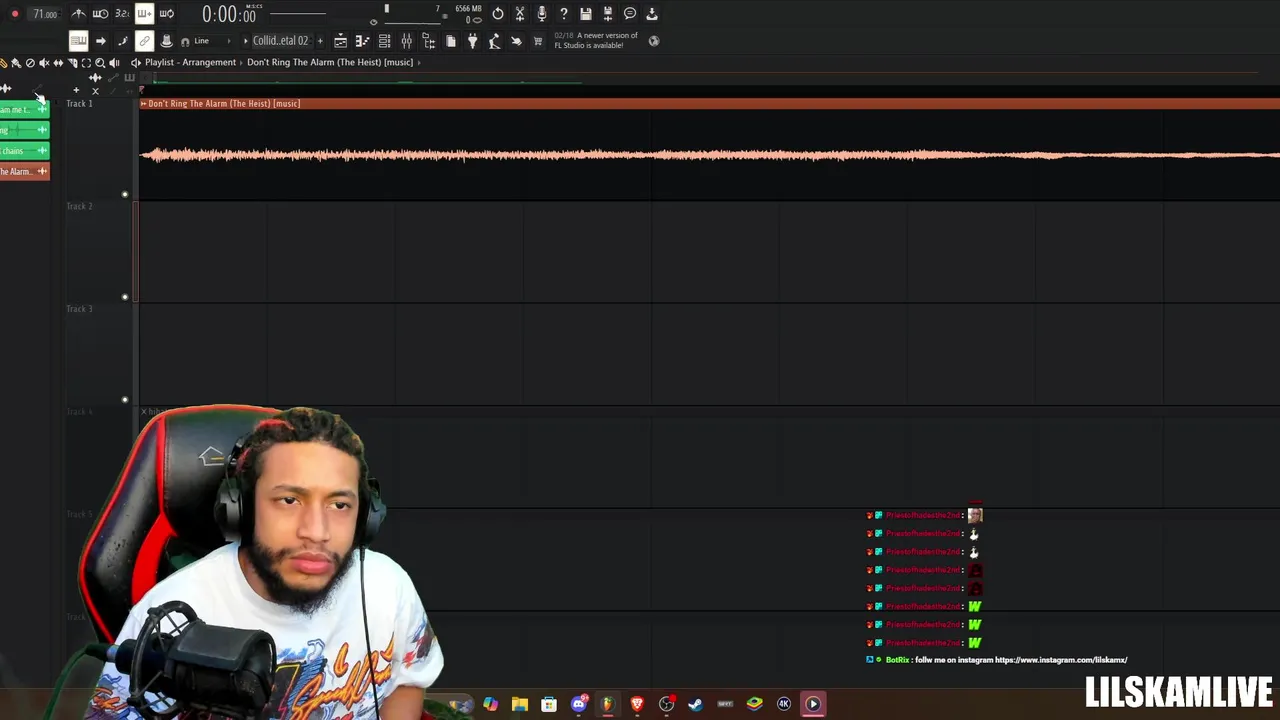Select the pencil draw tool in playlist
The width and height of the screenshot is (1280, 720).
tap(4, 63)
